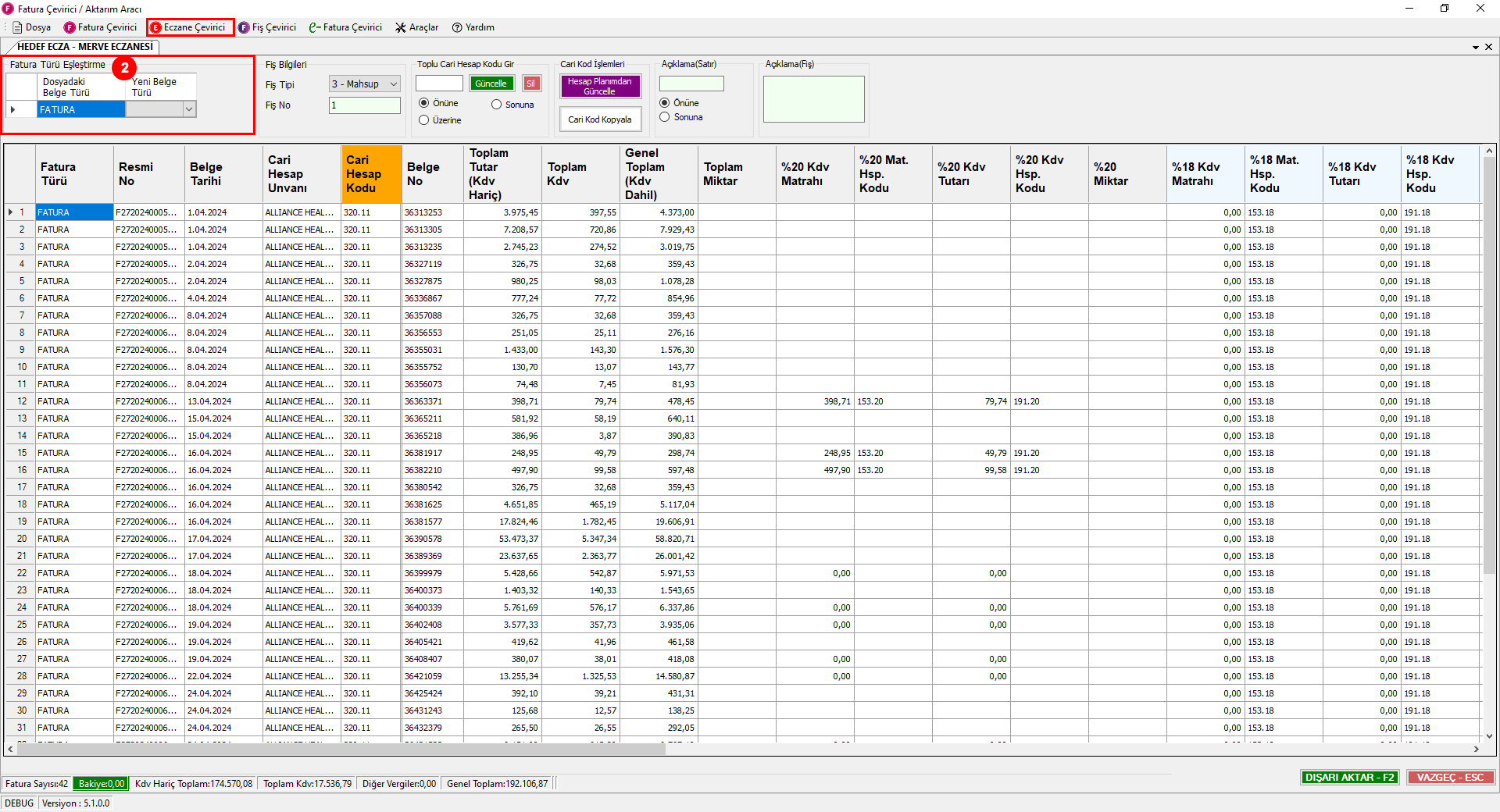Open the Dosya menu
The image size is (1500, 812).
(x=32, y=27)
